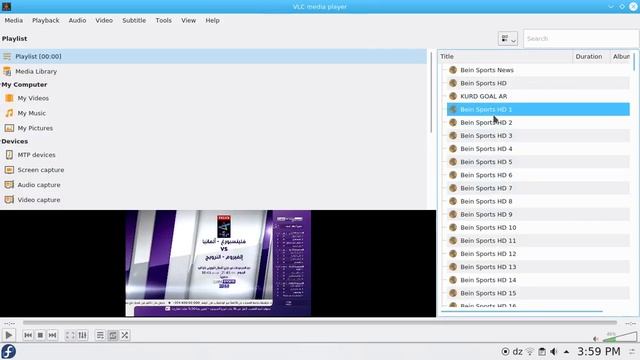Image resolution: width=640 pixels, height=360 pixels.
Task: Open the Subtitle menu
Action: (x=134, y=20)
